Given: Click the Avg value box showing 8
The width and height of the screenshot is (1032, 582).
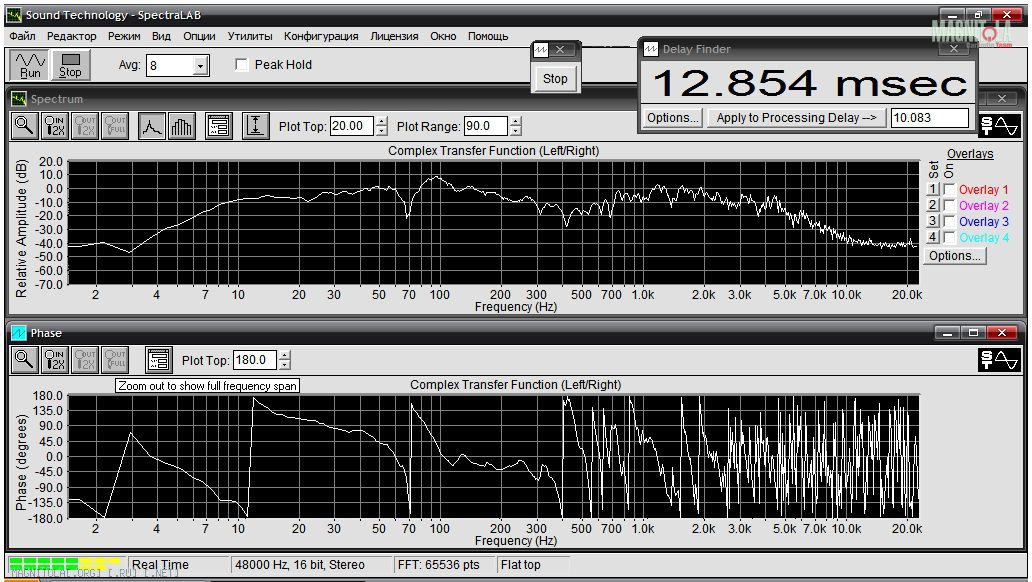Looking at the screenshot, I should pos(170,65).
